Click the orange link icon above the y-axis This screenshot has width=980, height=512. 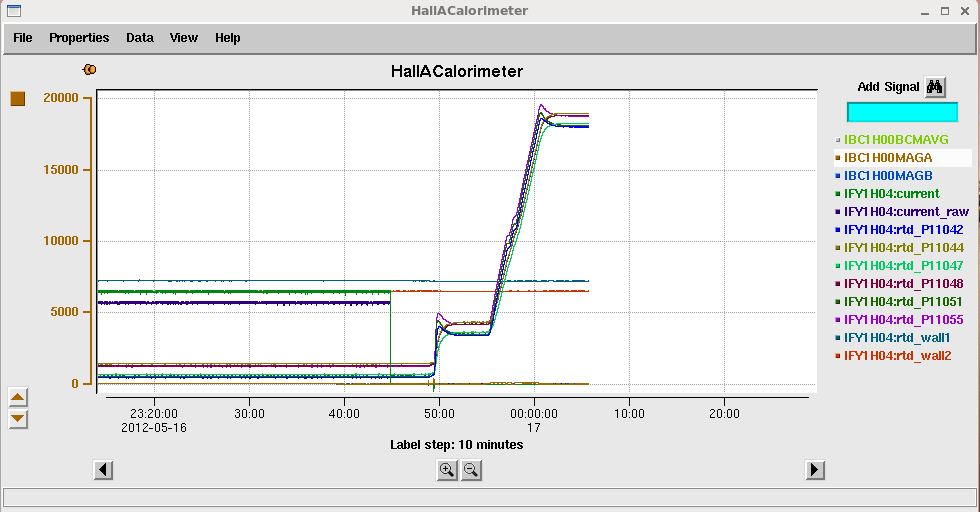pos(89,69)
